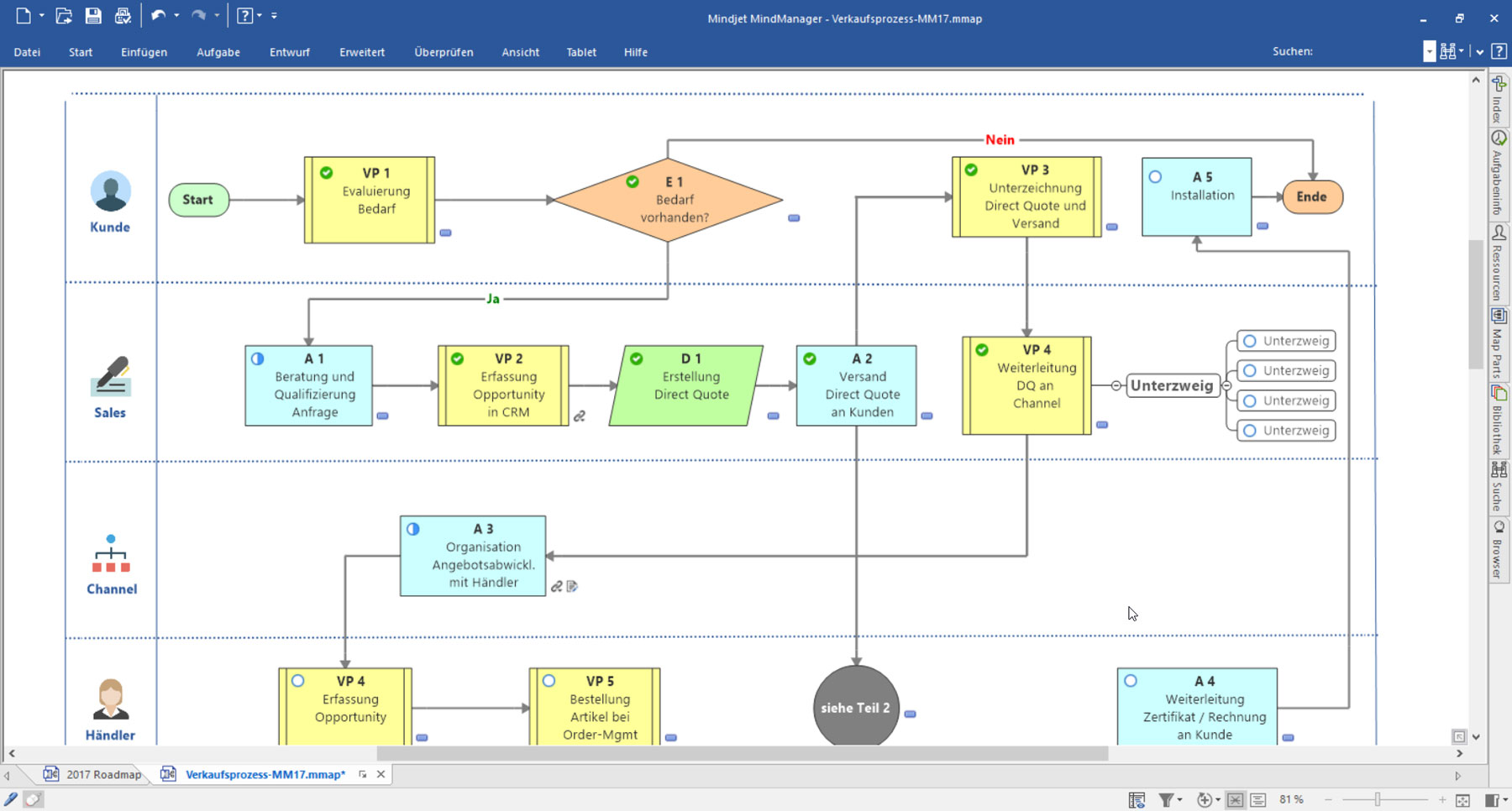The image size is (1512, 811).
Task: Open the Map Parts side panel
Action: point(1499,317)
